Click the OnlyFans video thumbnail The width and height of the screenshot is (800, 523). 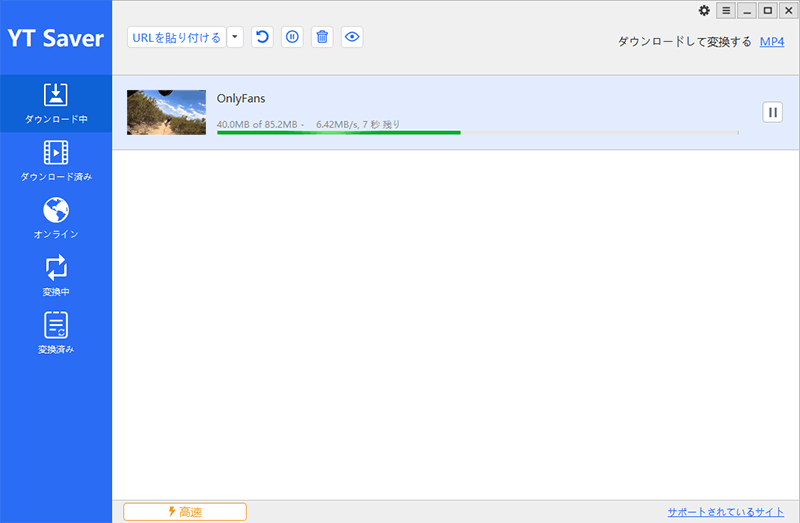(x=166, y=112)
